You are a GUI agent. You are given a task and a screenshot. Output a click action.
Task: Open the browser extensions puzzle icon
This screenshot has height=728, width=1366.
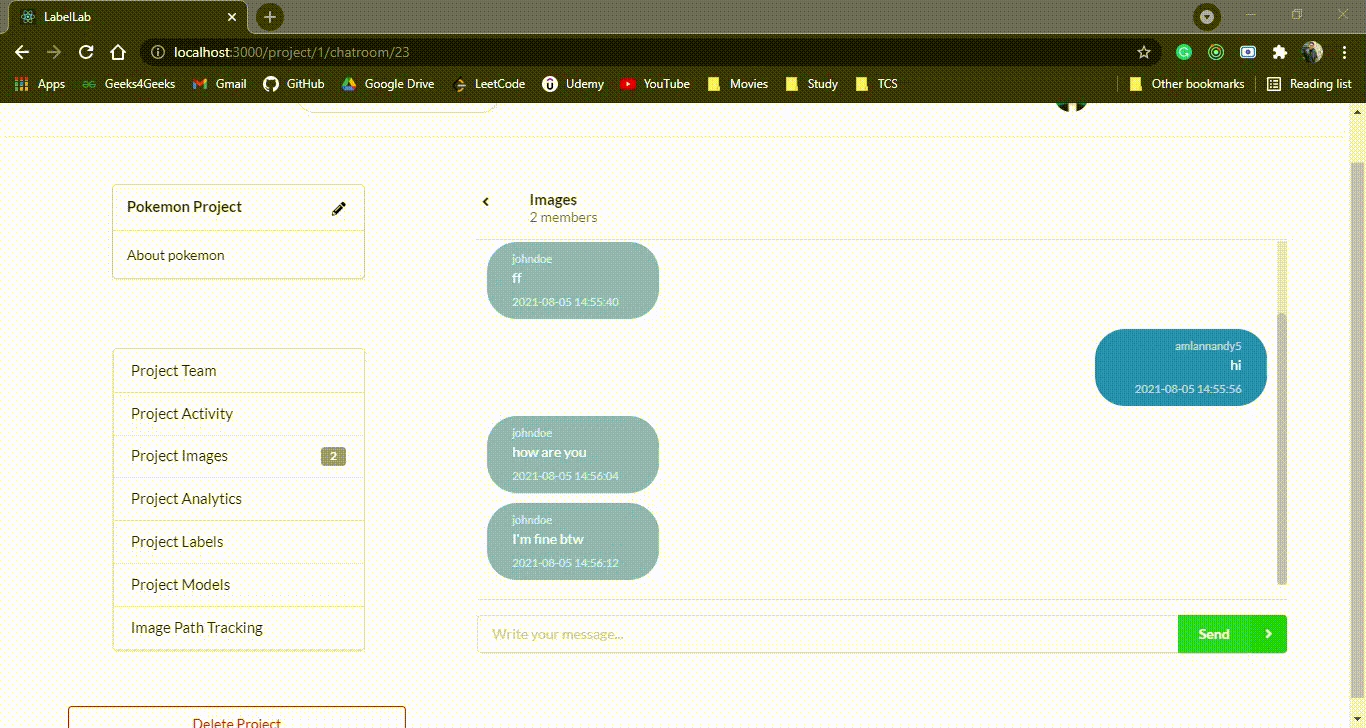pos(1280,52)
